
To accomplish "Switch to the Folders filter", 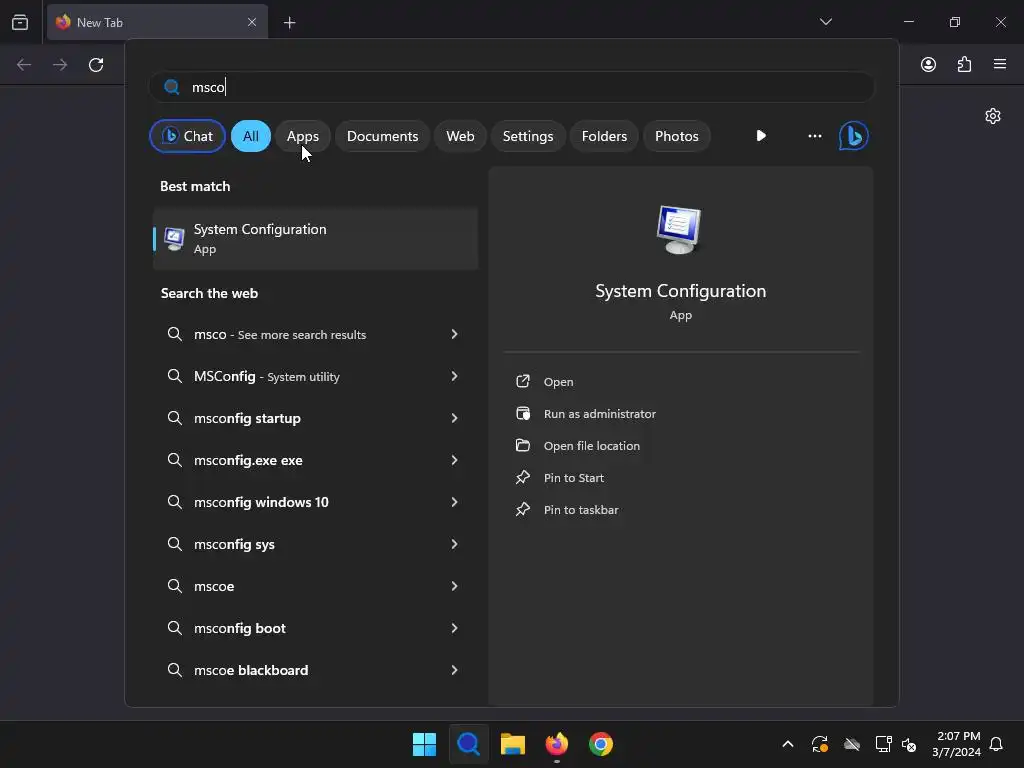I will click(x=604, y=136).
